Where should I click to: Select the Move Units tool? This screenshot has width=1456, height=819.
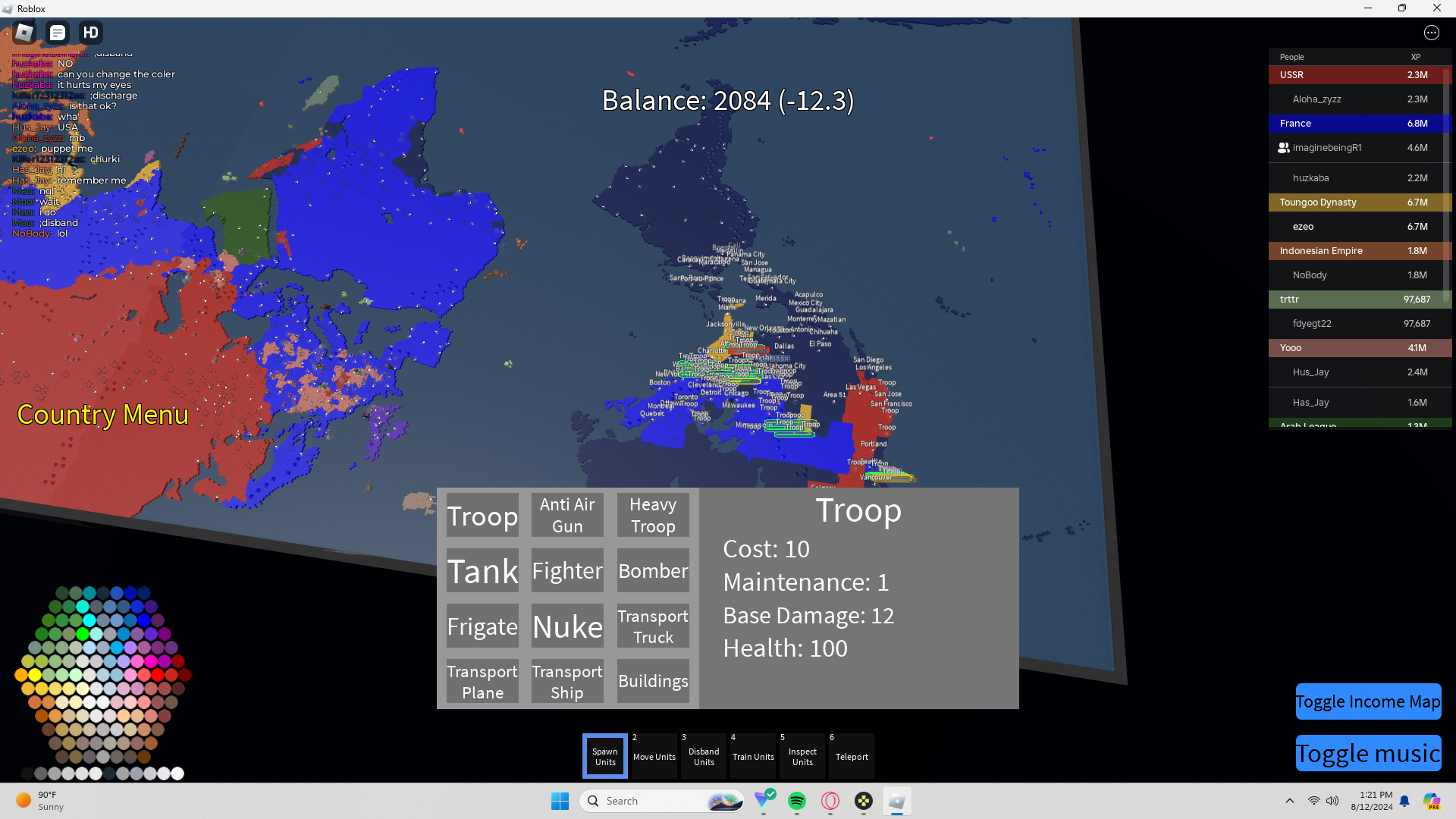click(654, 756)
